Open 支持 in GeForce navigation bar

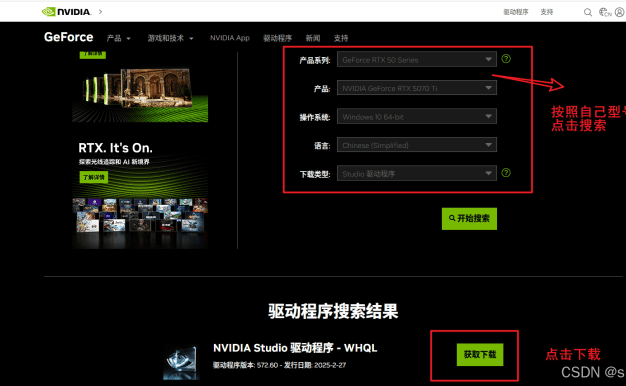tap(341, 38)
